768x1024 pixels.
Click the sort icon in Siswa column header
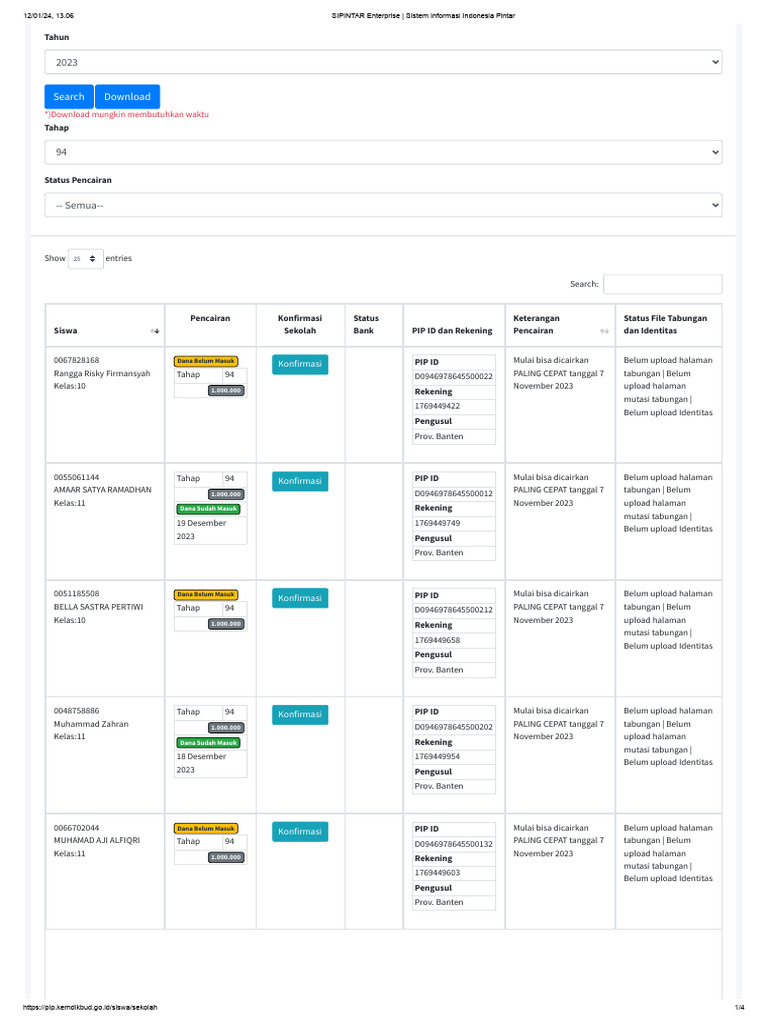pos(154,331)
